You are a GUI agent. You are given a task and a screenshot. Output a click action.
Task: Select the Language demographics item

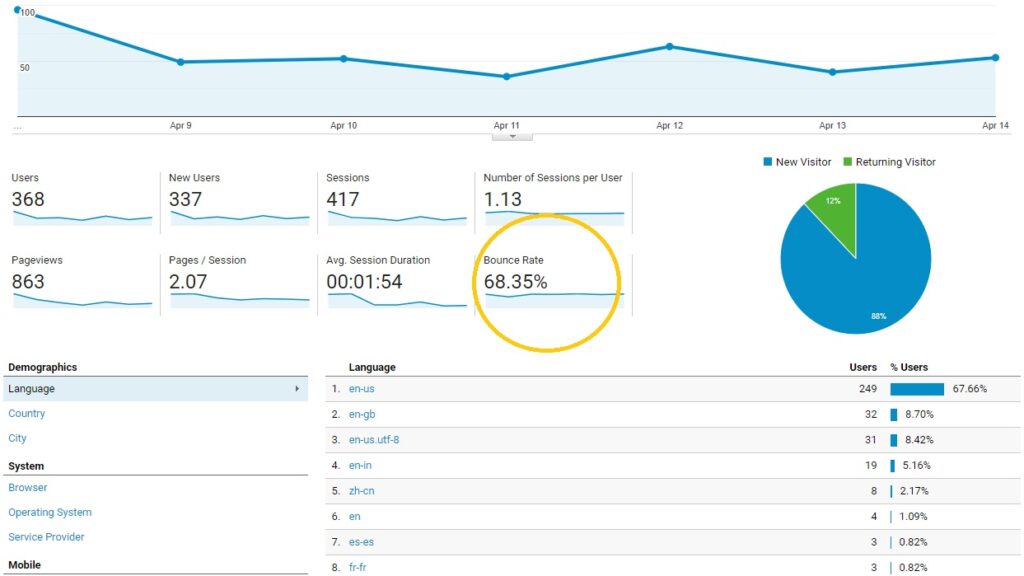click(x=32, y=389)
